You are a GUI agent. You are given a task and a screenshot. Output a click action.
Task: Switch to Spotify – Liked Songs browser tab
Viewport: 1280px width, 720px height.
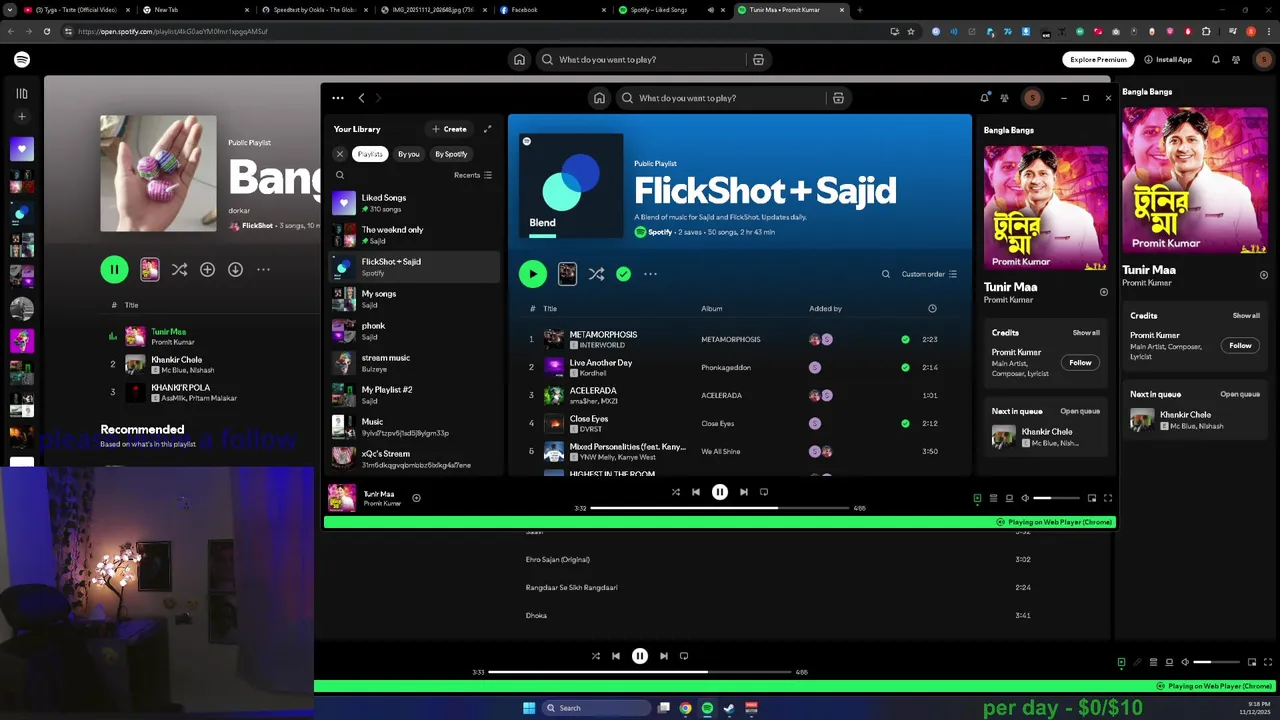point(671,10)
